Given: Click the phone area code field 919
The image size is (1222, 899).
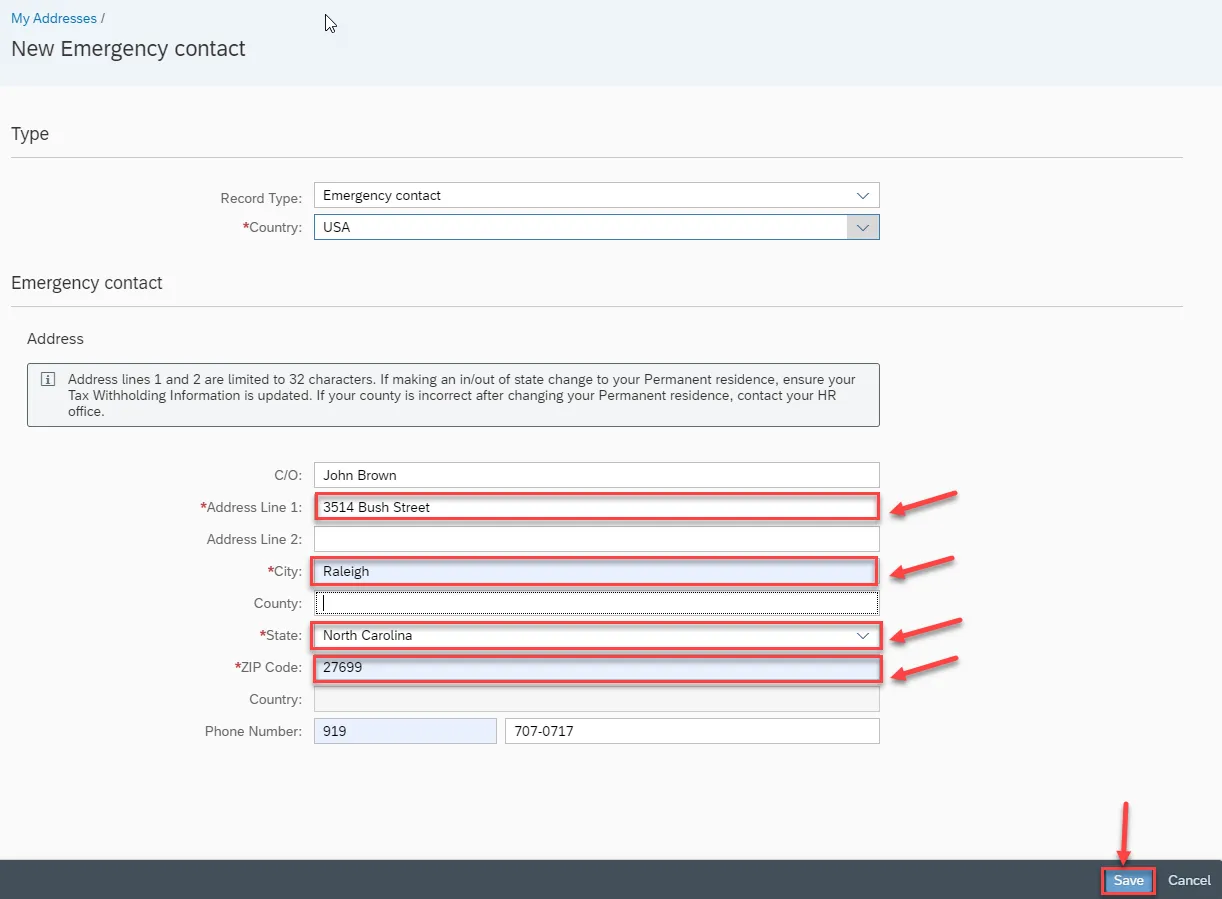Looking at the screenshot, I should pos(405,731).
